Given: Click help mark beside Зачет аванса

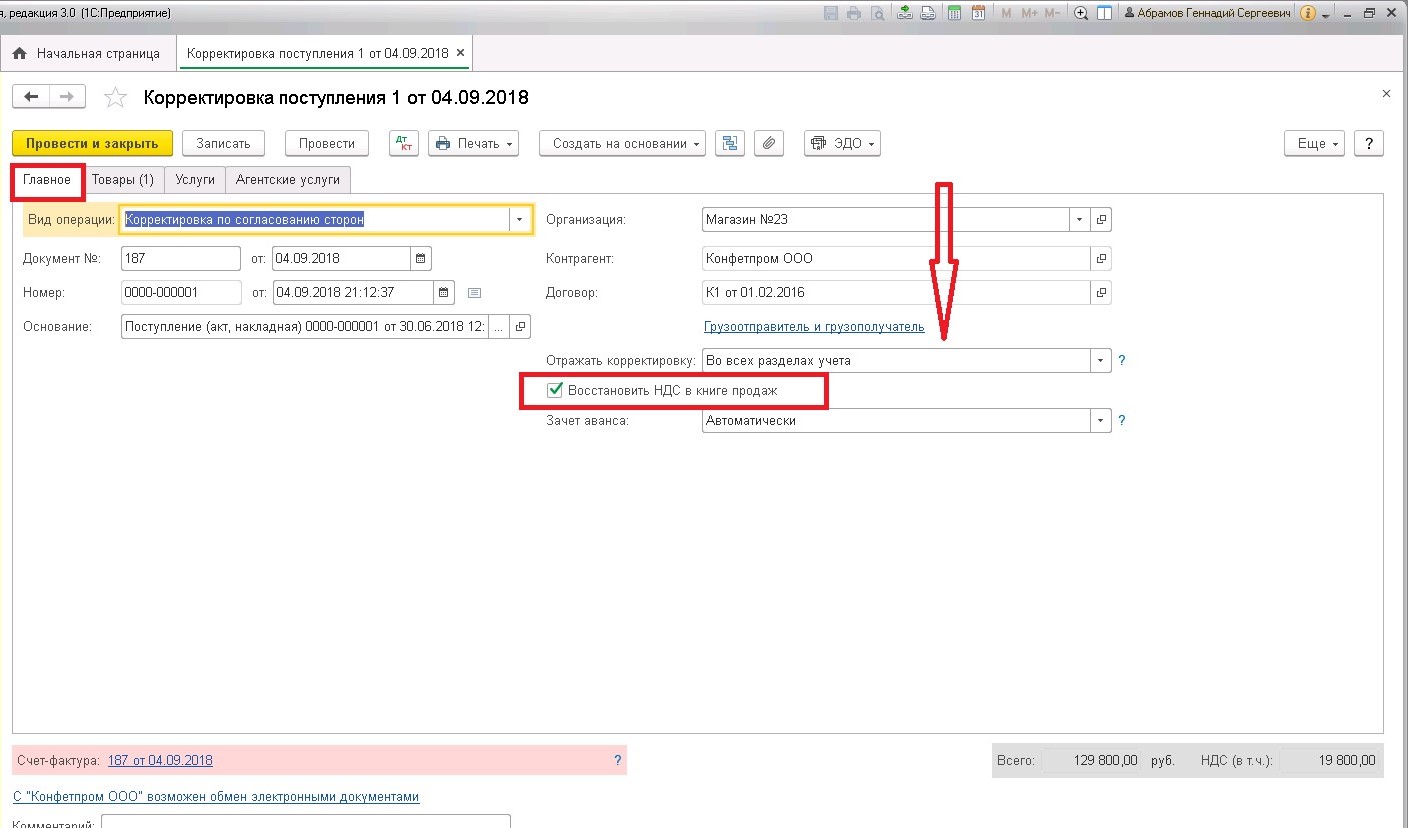Looking at the screenshot, I should pos(1122,421).
